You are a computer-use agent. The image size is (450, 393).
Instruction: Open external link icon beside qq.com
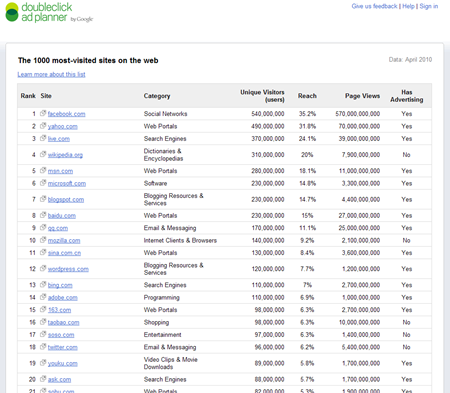[x=43, y=228]
